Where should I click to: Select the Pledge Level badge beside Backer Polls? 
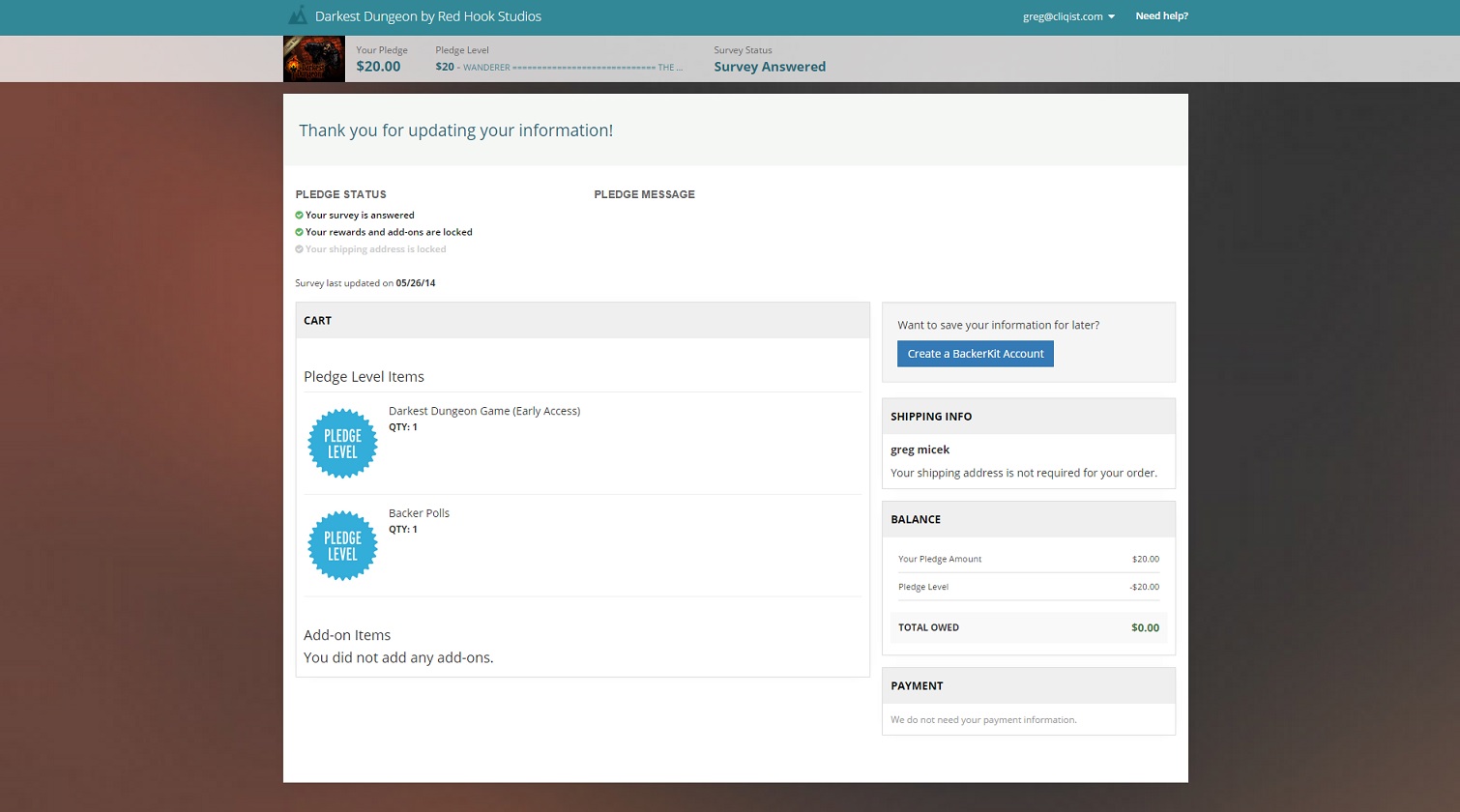342,545
